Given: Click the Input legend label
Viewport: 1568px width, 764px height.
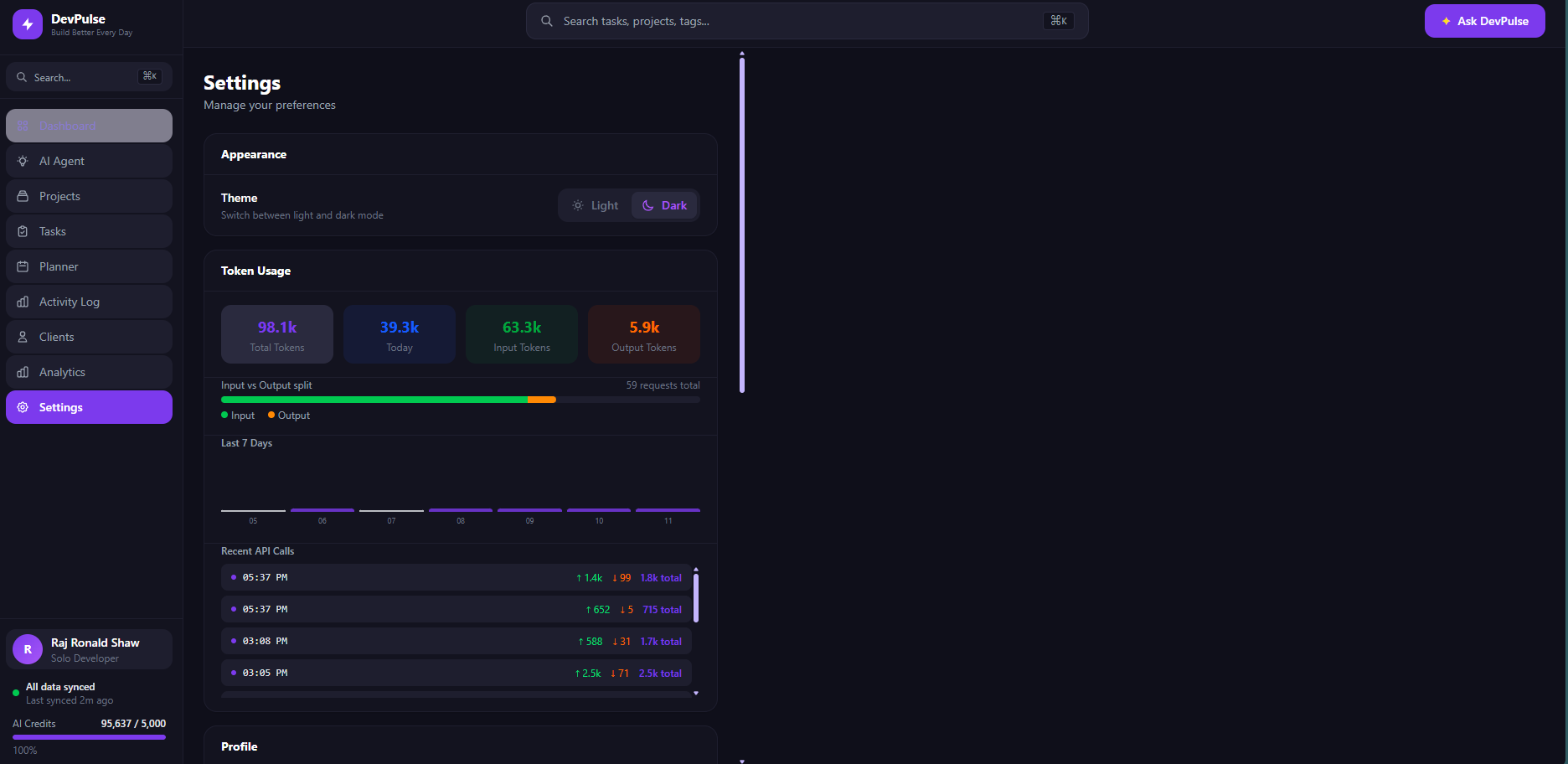Looking at the screenshot, I should tap(243, 416).
